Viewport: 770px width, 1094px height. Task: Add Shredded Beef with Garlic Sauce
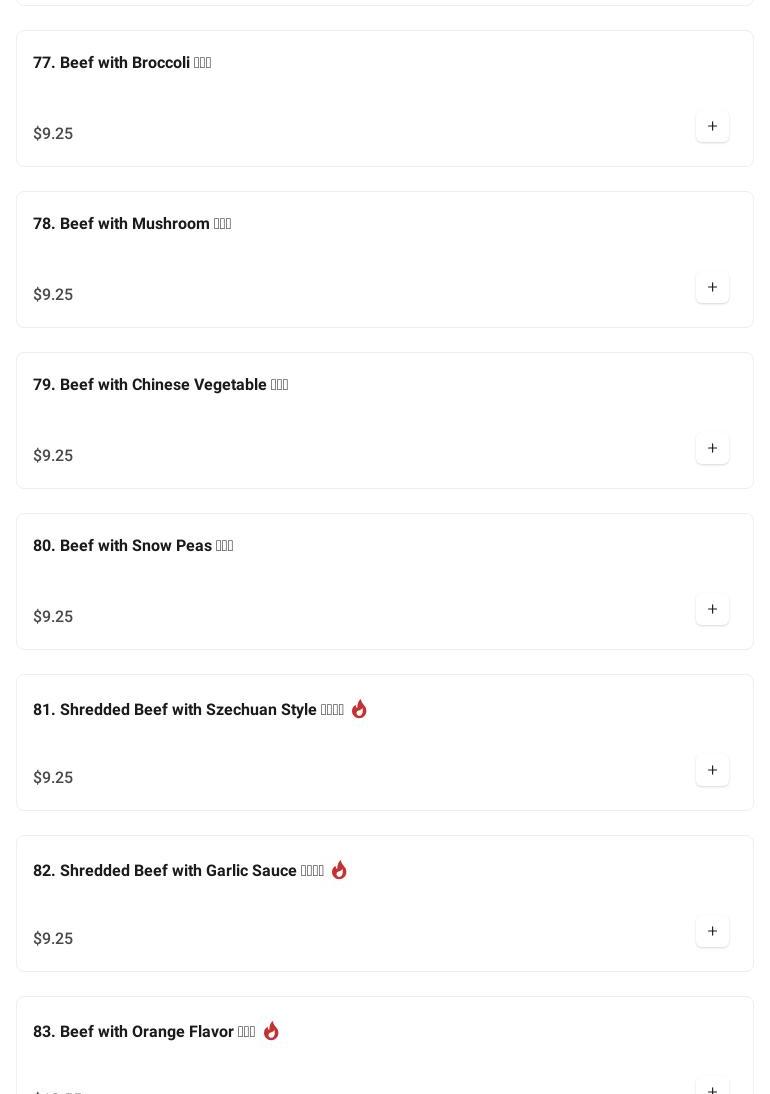click(712, 932)
